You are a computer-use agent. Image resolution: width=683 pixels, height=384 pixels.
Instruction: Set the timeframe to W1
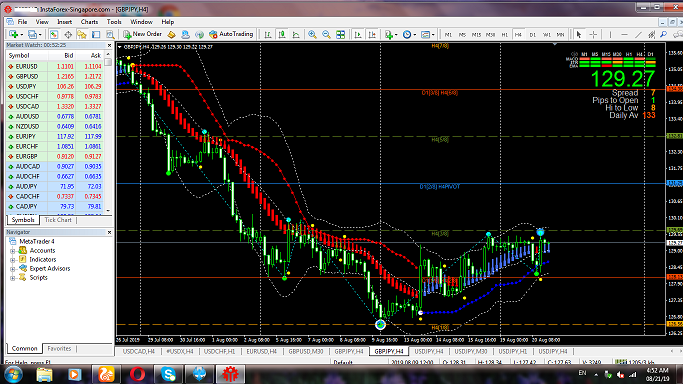pyautogui.click(x=546, y=34)
